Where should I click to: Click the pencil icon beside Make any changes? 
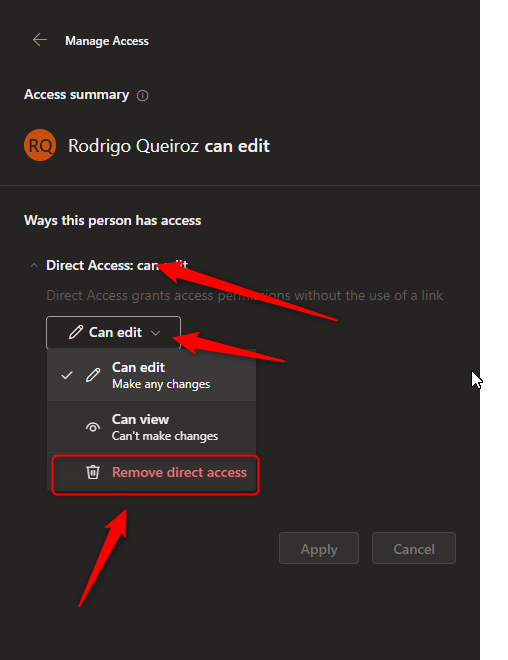93,375
